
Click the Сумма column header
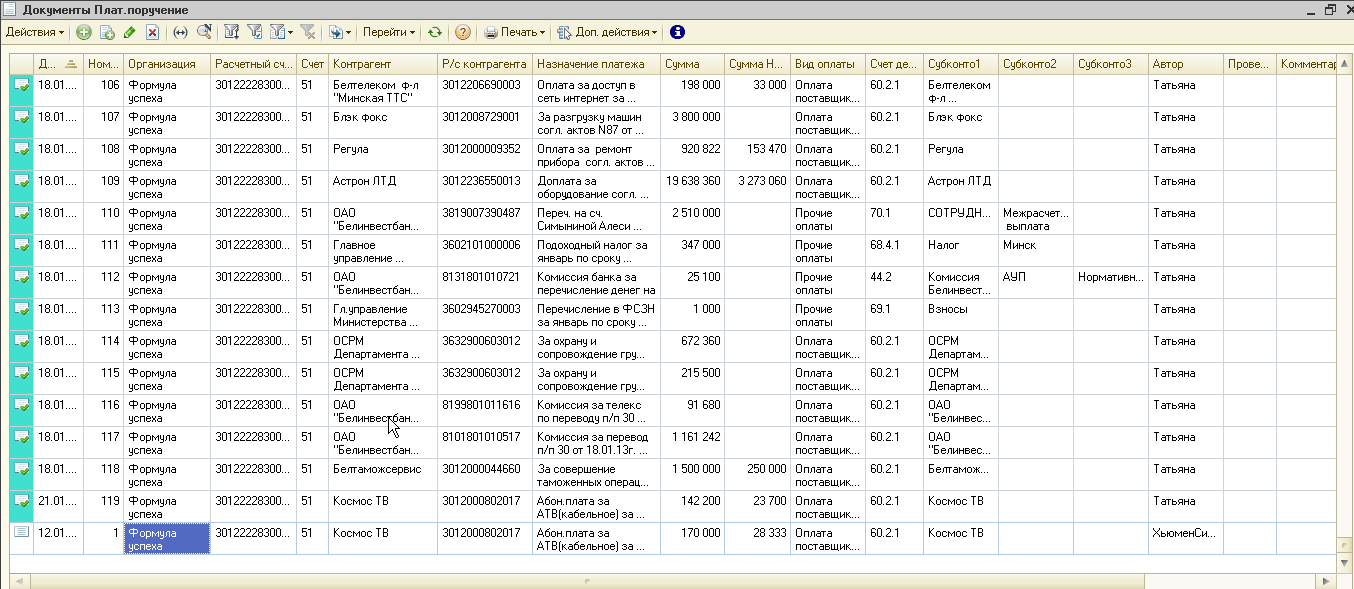pos(691,64)
